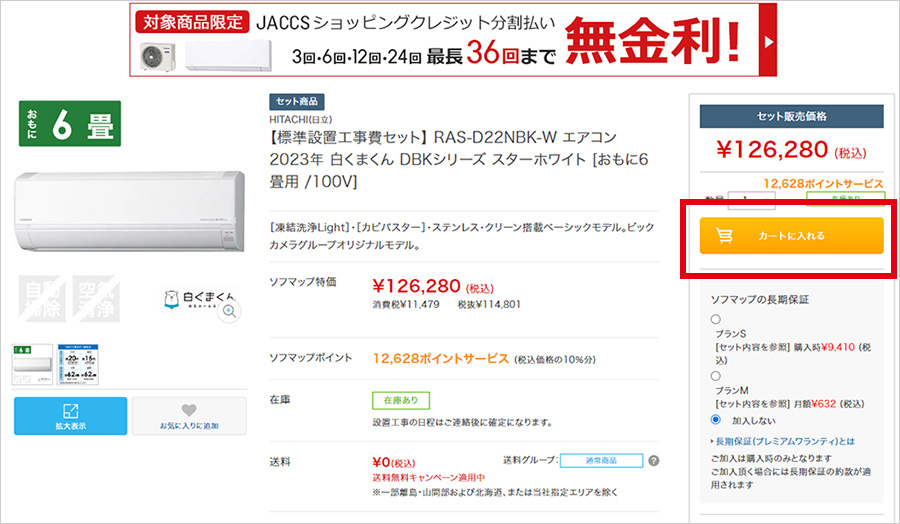Click product title RAS-D22NBK-W エアコン
The image size is (900, 524).
coord(459,159)
